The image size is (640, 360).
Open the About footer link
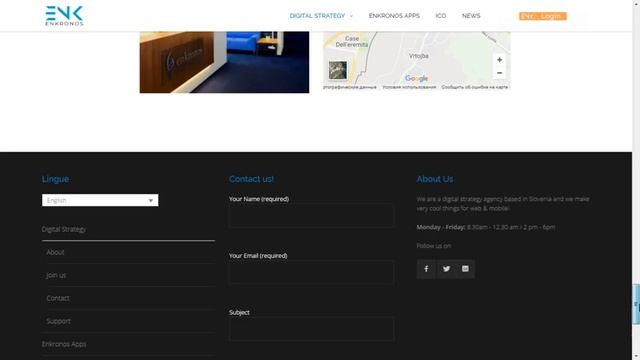click(55, 252)
